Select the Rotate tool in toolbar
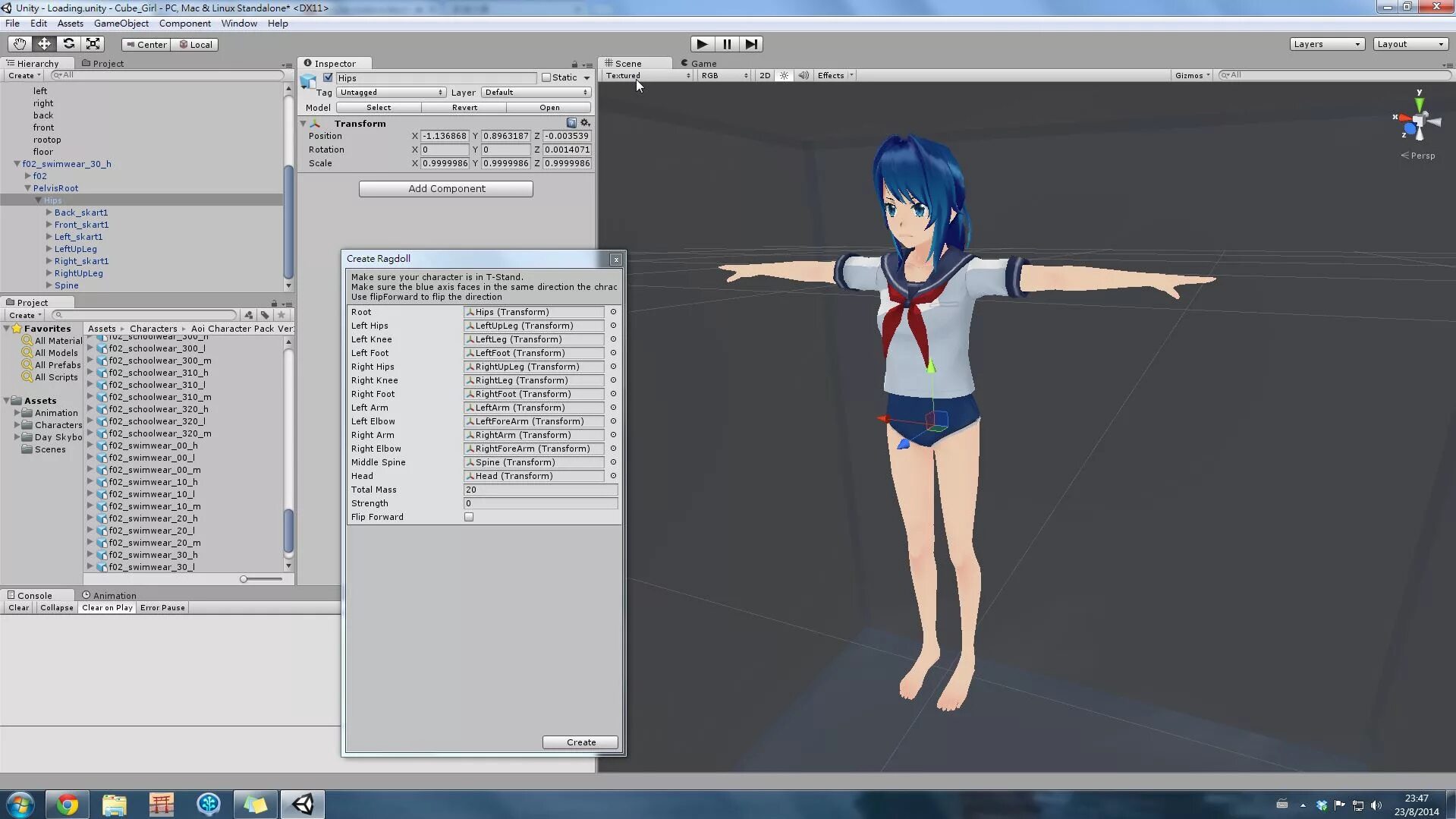The width and height of the screenshot is (1456, 819). (68, 44)
